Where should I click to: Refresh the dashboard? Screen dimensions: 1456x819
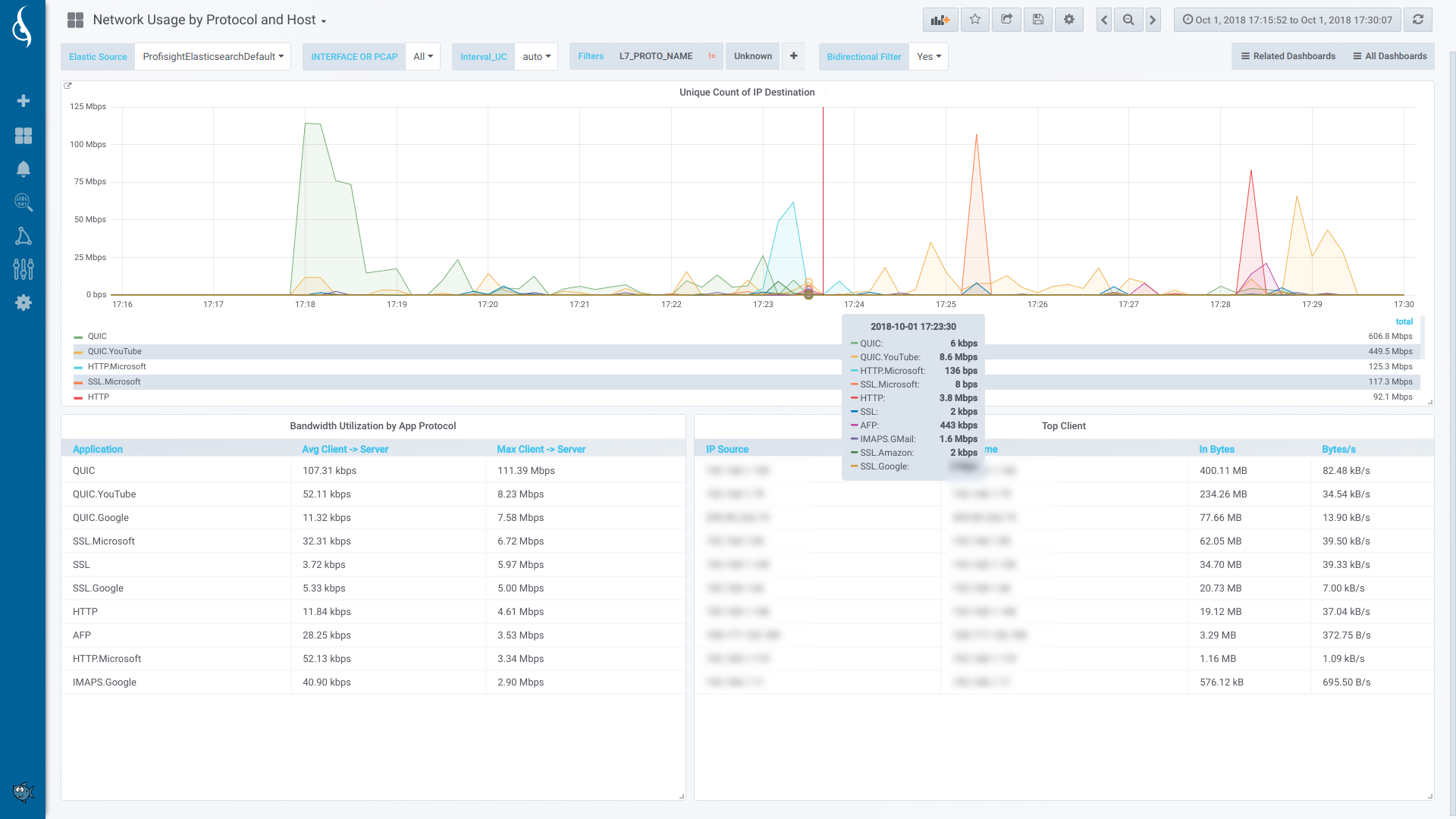click(1418, 20)
